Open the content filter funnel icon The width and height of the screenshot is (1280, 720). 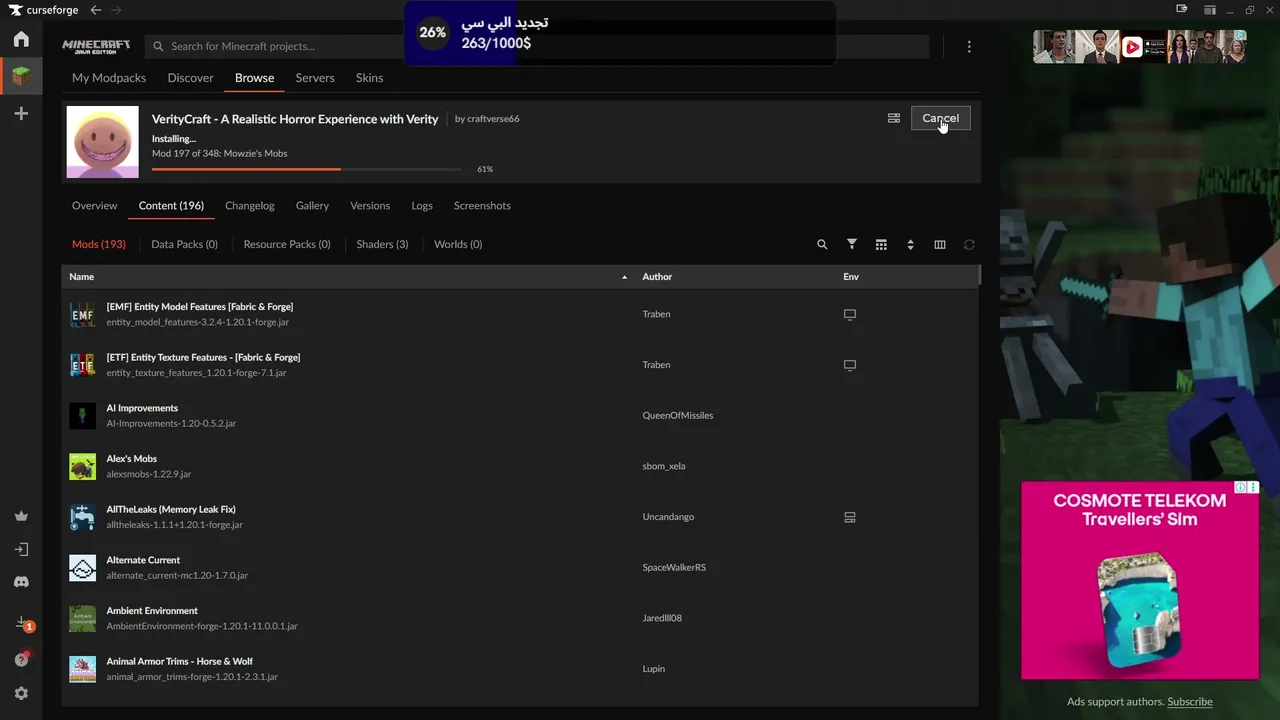(852, 244)
